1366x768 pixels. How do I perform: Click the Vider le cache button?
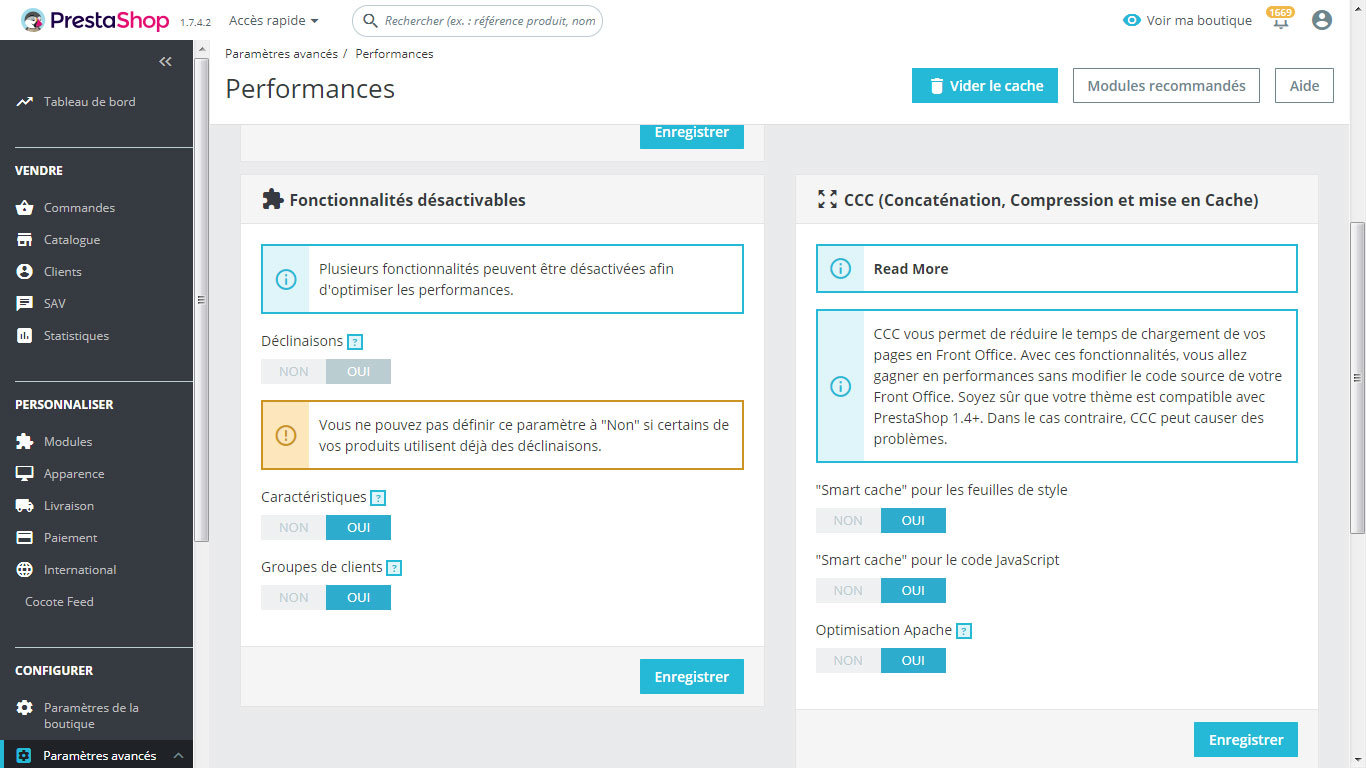coord(985,86)
